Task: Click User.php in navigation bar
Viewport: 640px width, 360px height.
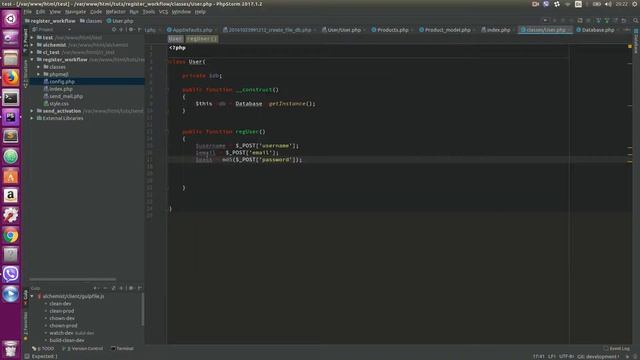Action: [x=120, y=21]
